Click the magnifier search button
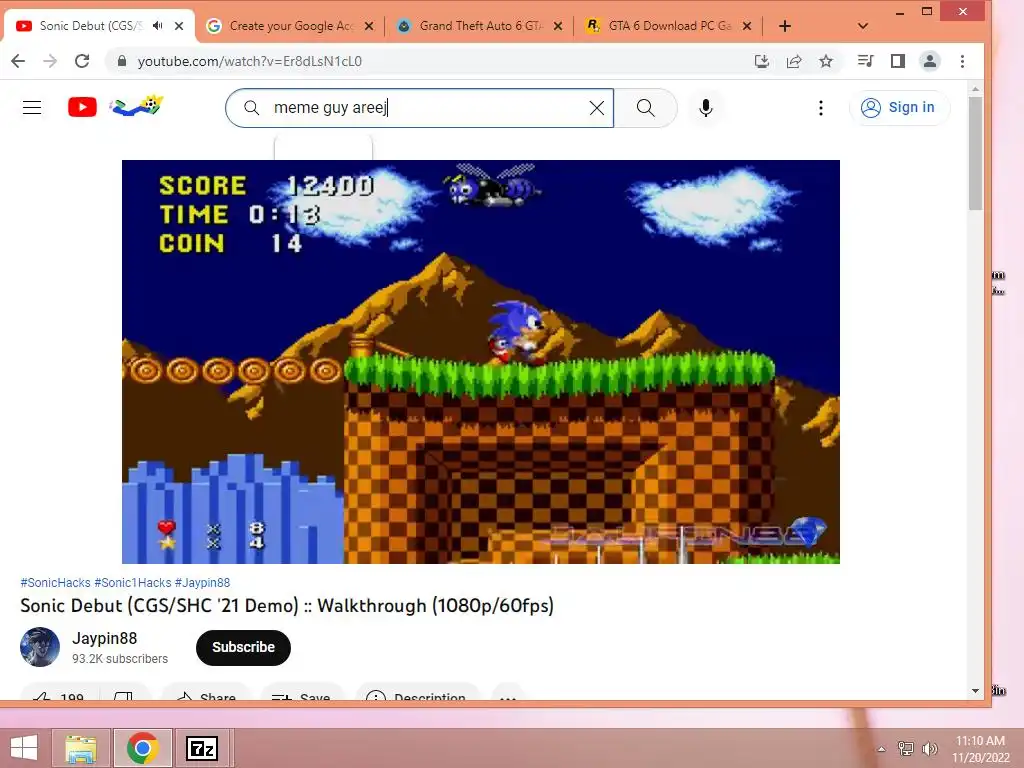The image size is (1024, 768). (x=645, y=108)
